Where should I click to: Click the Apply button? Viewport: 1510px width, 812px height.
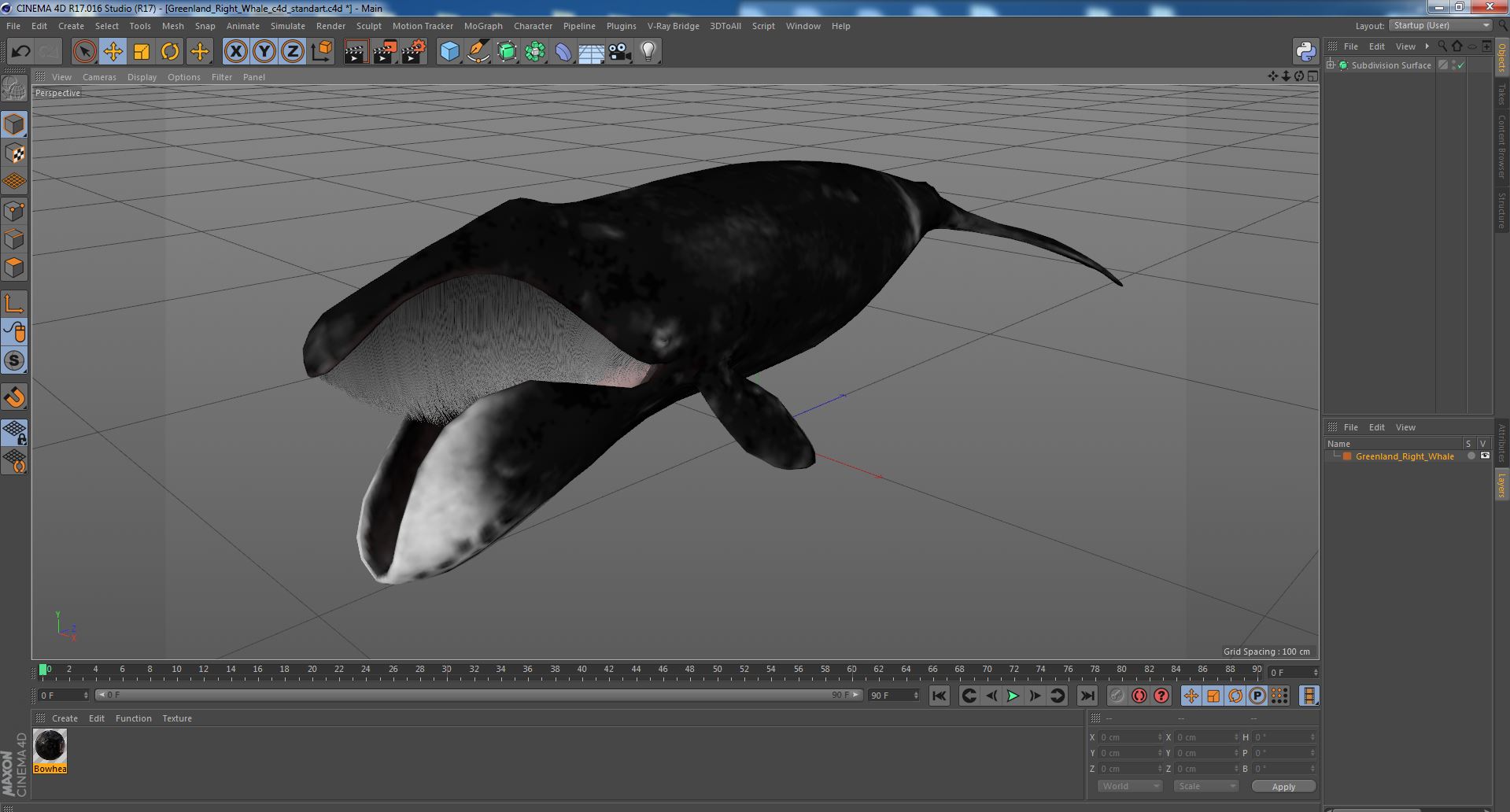click(1283, 786)
